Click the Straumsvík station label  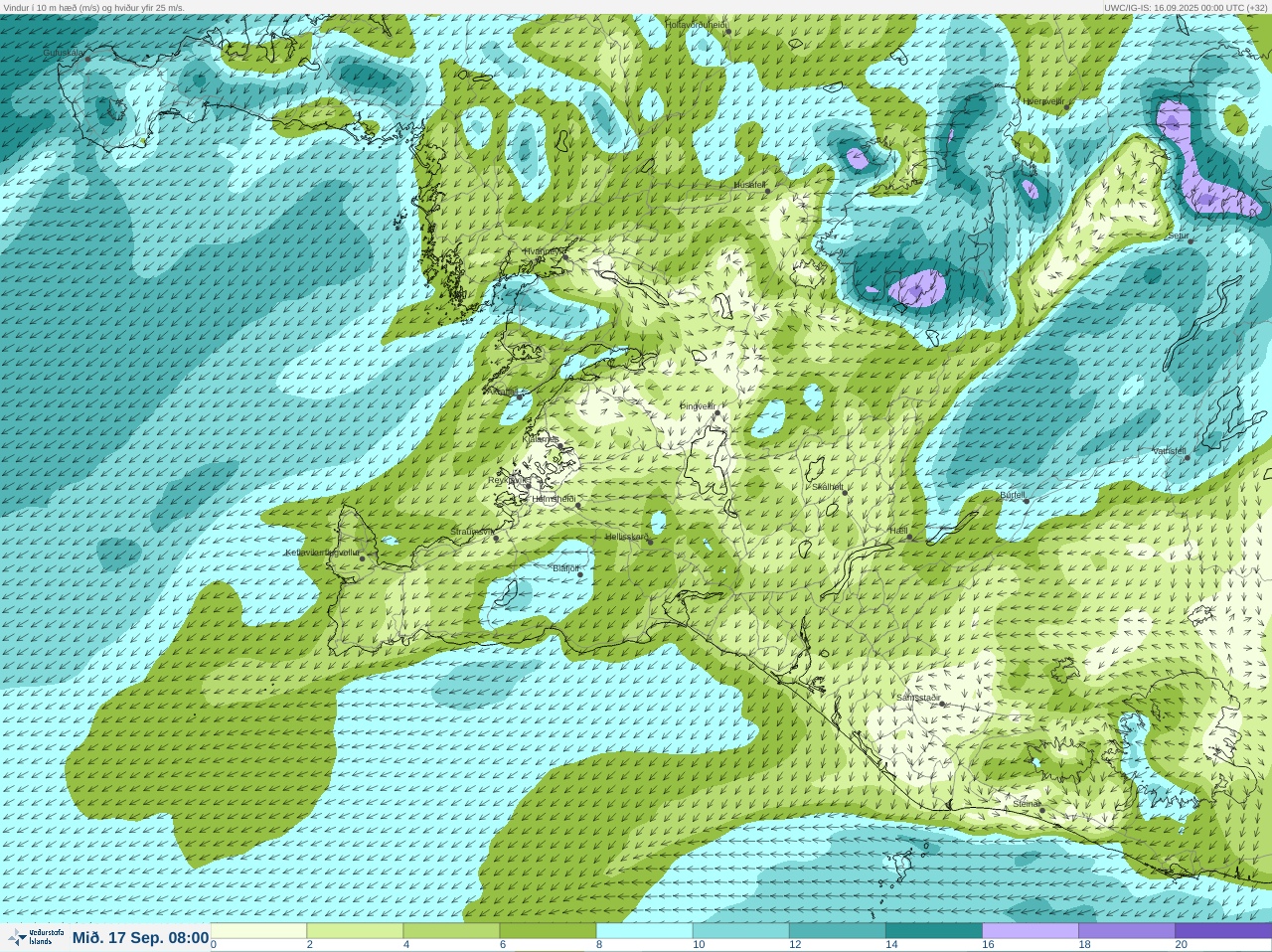click(x=472, y=532)
